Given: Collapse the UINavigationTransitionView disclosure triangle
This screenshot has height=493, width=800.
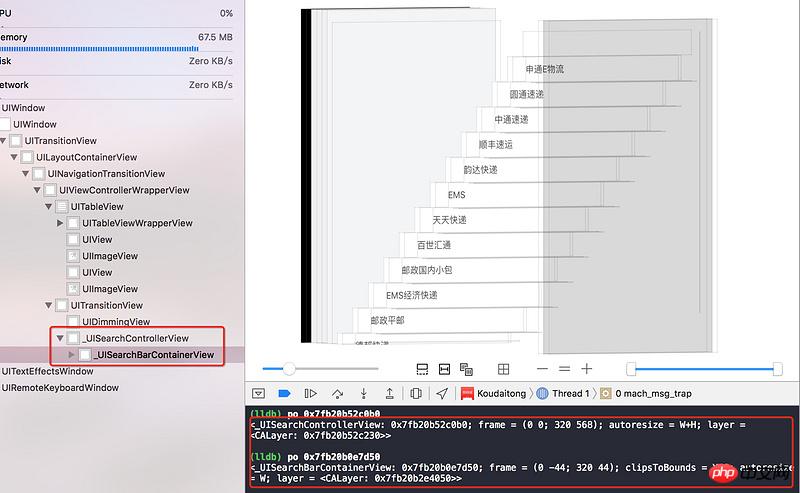Looking at the screenshot, I should tap(26, 174).
